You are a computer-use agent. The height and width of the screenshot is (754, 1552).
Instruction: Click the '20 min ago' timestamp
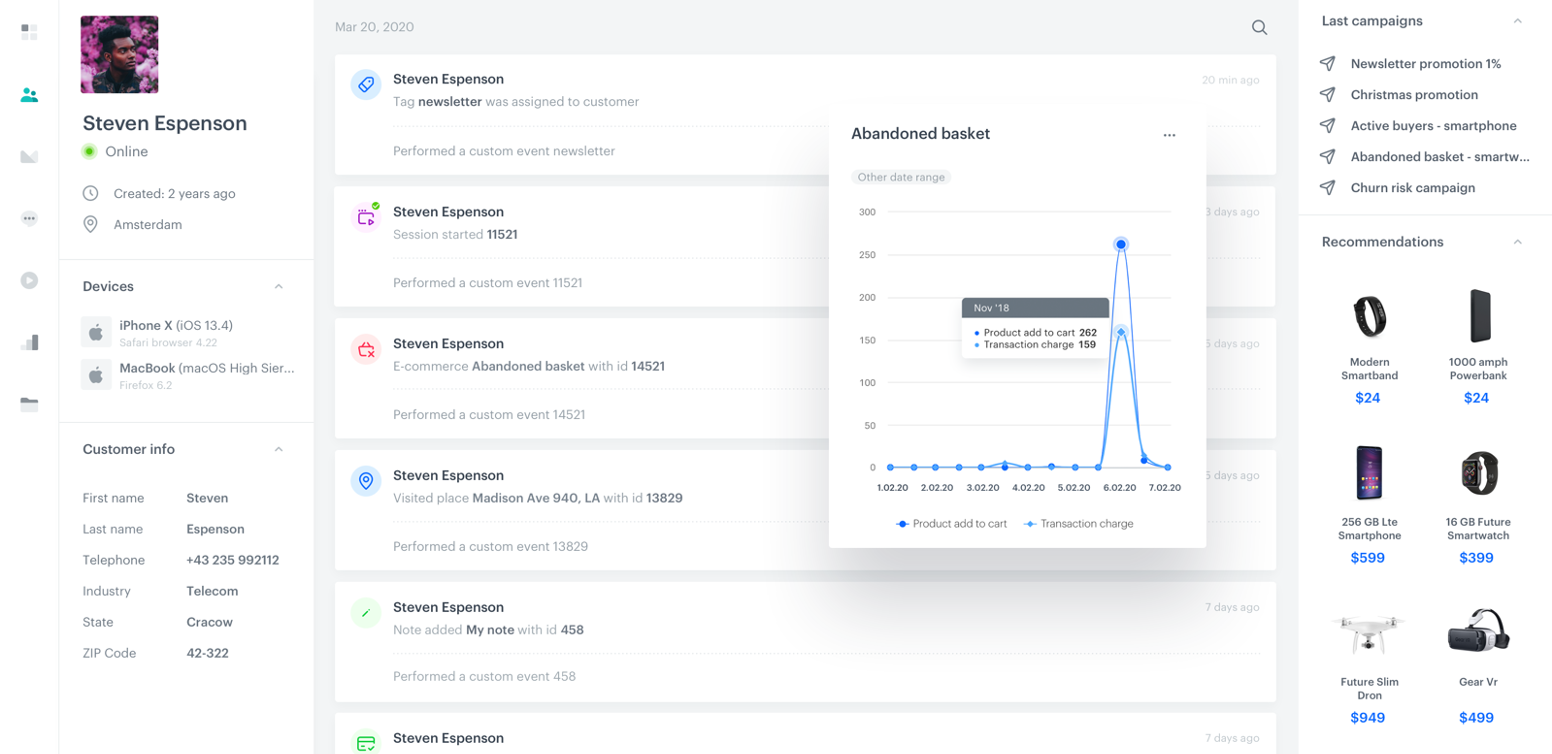pyautogui.click(x=1230, y=80)
